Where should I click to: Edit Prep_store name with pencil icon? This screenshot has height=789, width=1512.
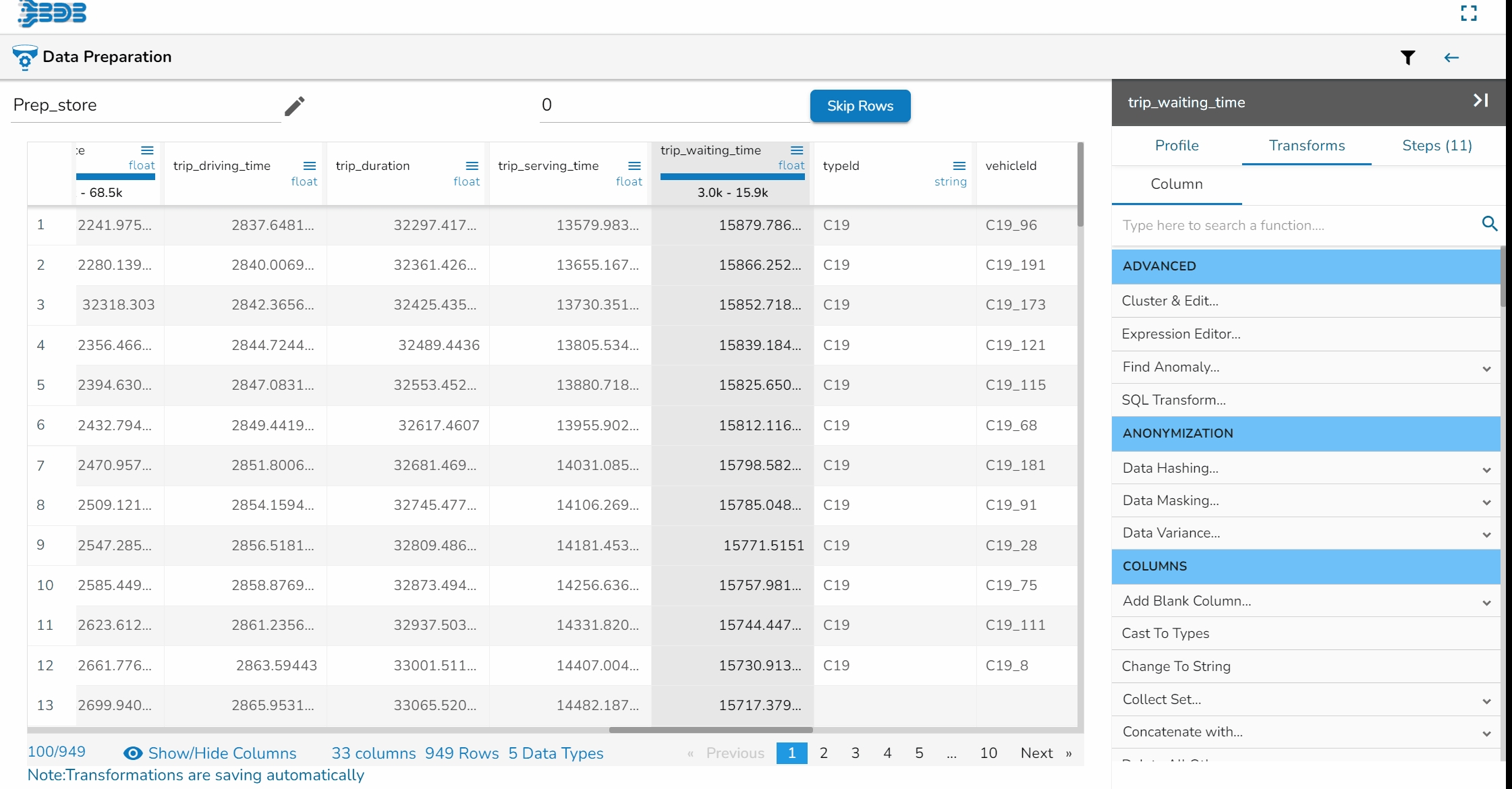294,106
